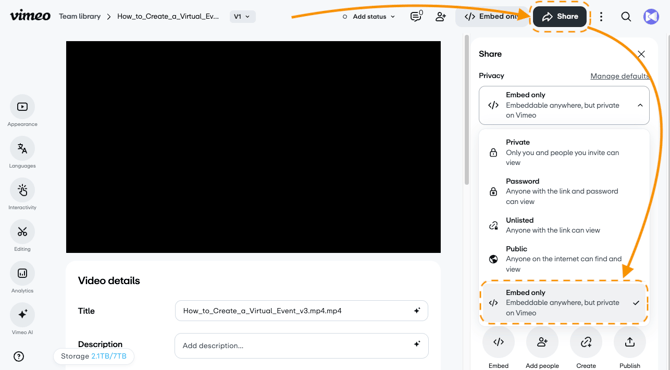This screenshot has height=370, width=670.
Task: Open the V1 version dropdown
Action: pyautogui.click(x=242, y=17)
